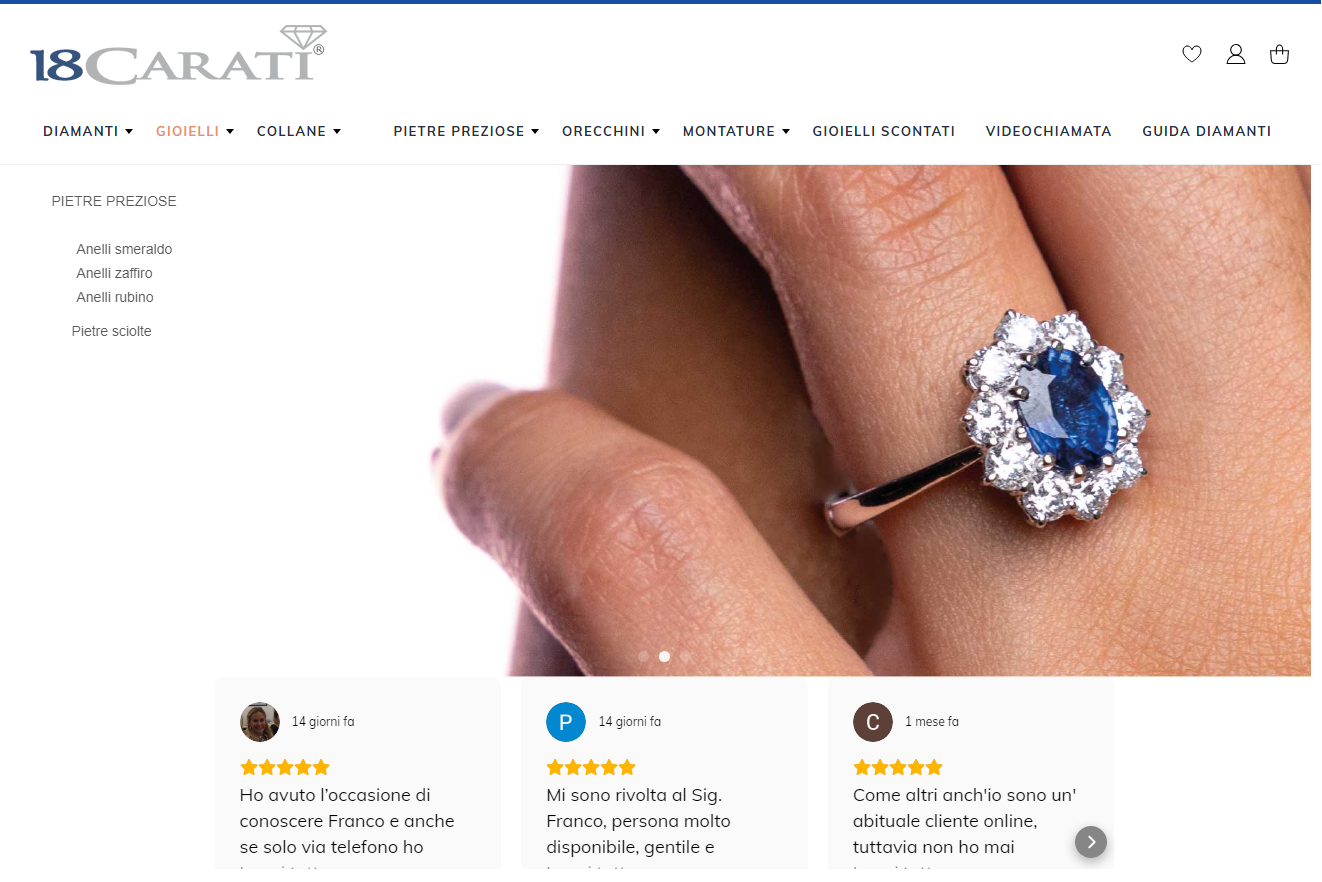Go to Anelli zaffiro link
The height and width of the screenshot is (882, 1322).
tap(115, 273)
